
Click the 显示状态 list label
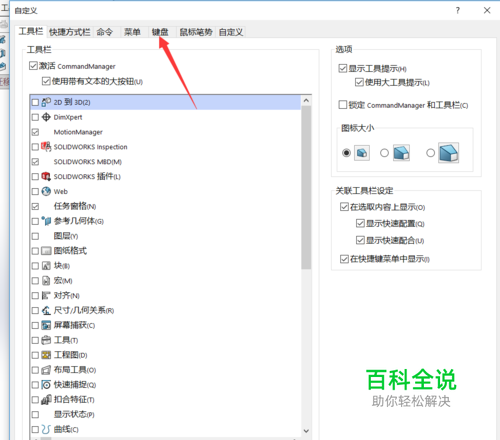pos(74,414)
